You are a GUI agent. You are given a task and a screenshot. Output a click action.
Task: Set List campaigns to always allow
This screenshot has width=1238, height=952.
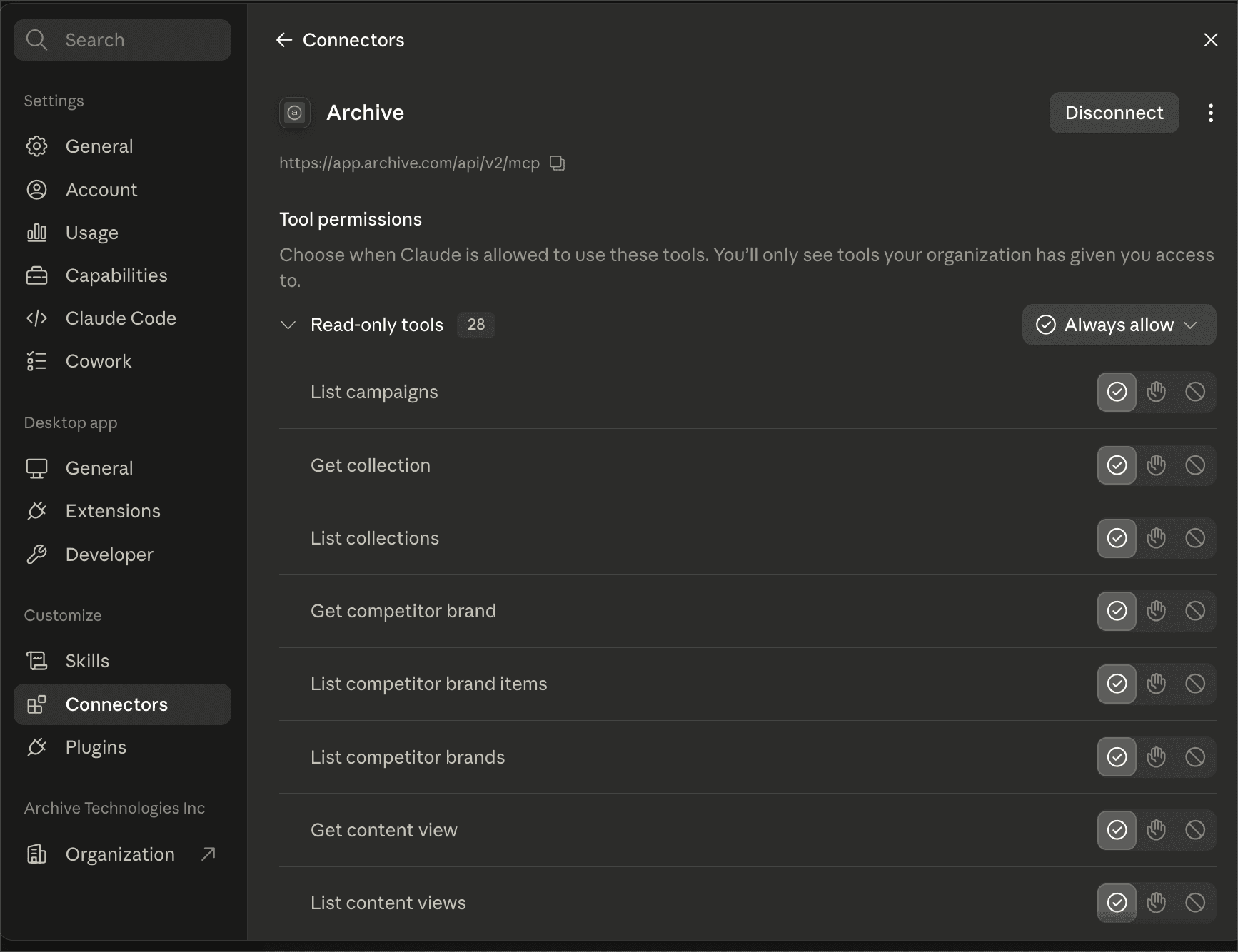pos(1117,392)
